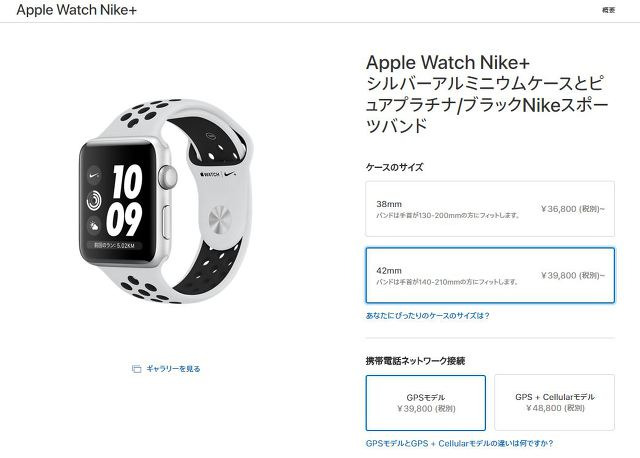Screen dimensions: 640x458
Task: Click the ¥36,800 price for 38mm
Action: (x=573, y=209)
